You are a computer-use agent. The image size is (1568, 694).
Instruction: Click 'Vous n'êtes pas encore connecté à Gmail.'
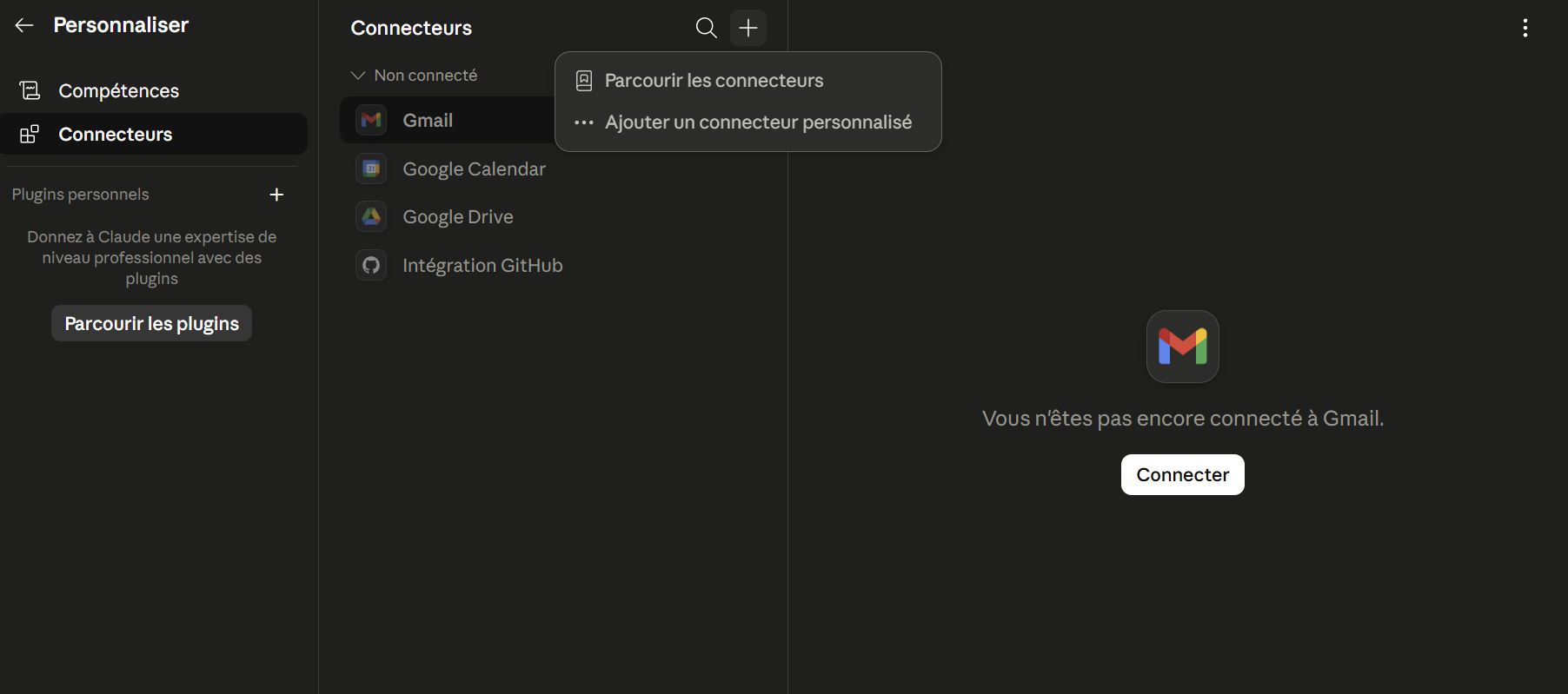click(x=1182, y=419)
